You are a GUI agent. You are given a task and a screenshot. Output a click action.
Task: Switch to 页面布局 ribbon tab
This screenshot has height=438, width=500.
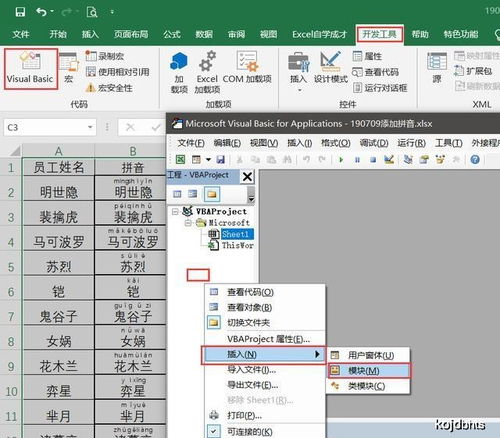click(x=131, y=34)
